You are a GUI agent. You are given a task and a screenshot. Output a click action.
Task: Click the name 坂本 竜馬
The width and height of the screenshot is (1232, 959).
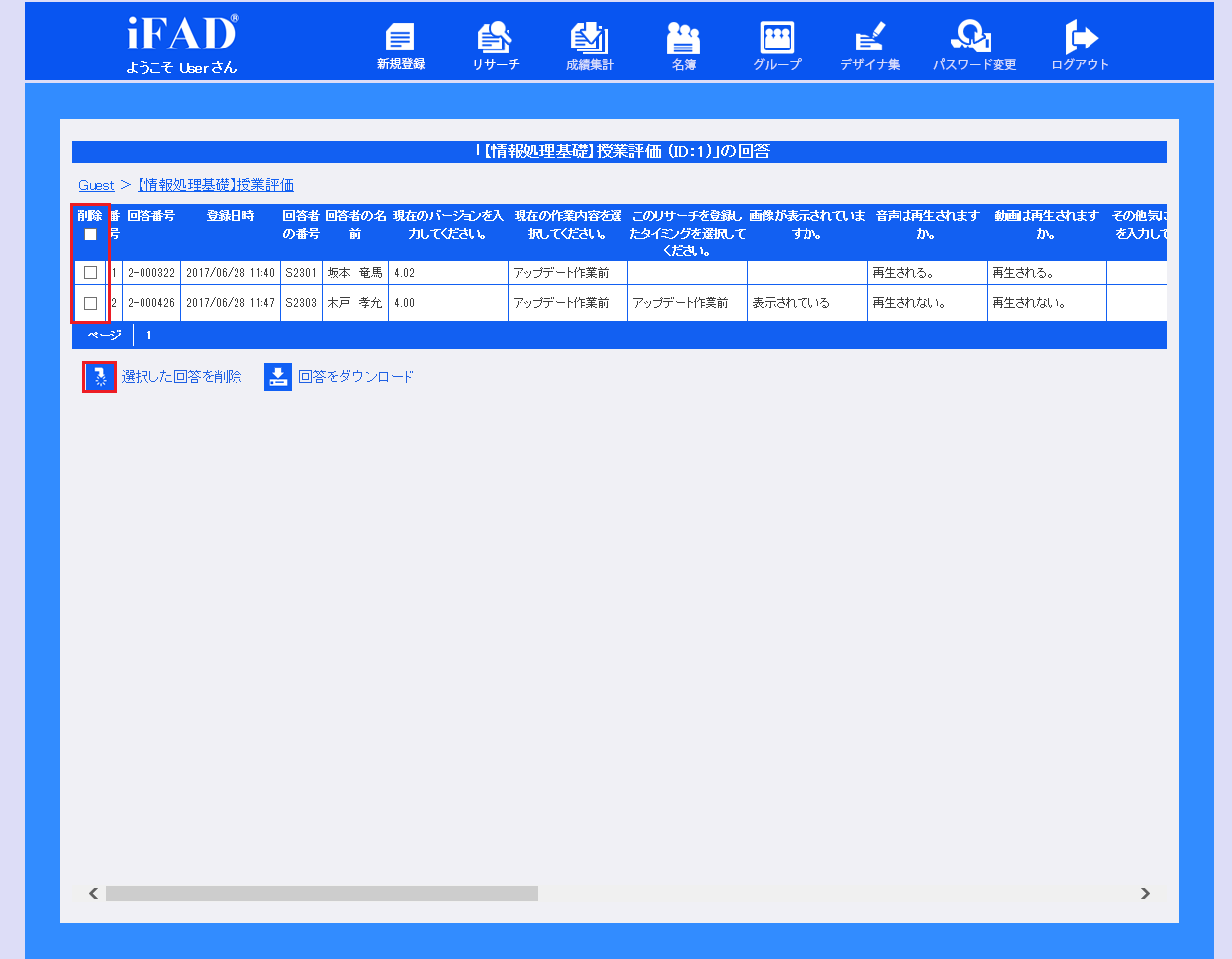(355, 273)
